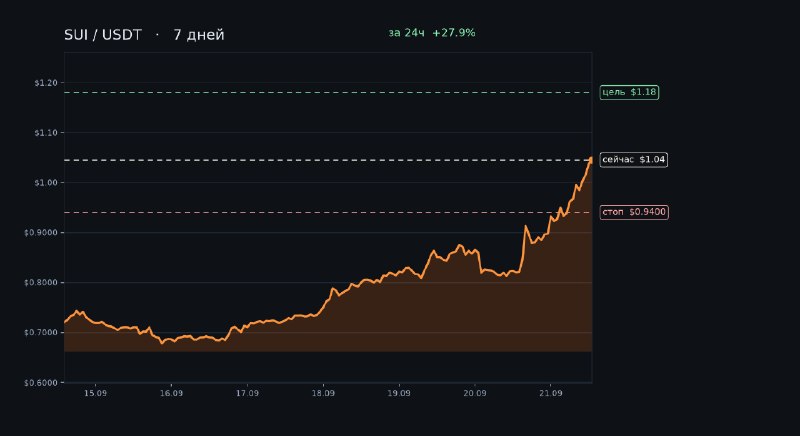Click the white dashed current price line

(x=327, y=160)
